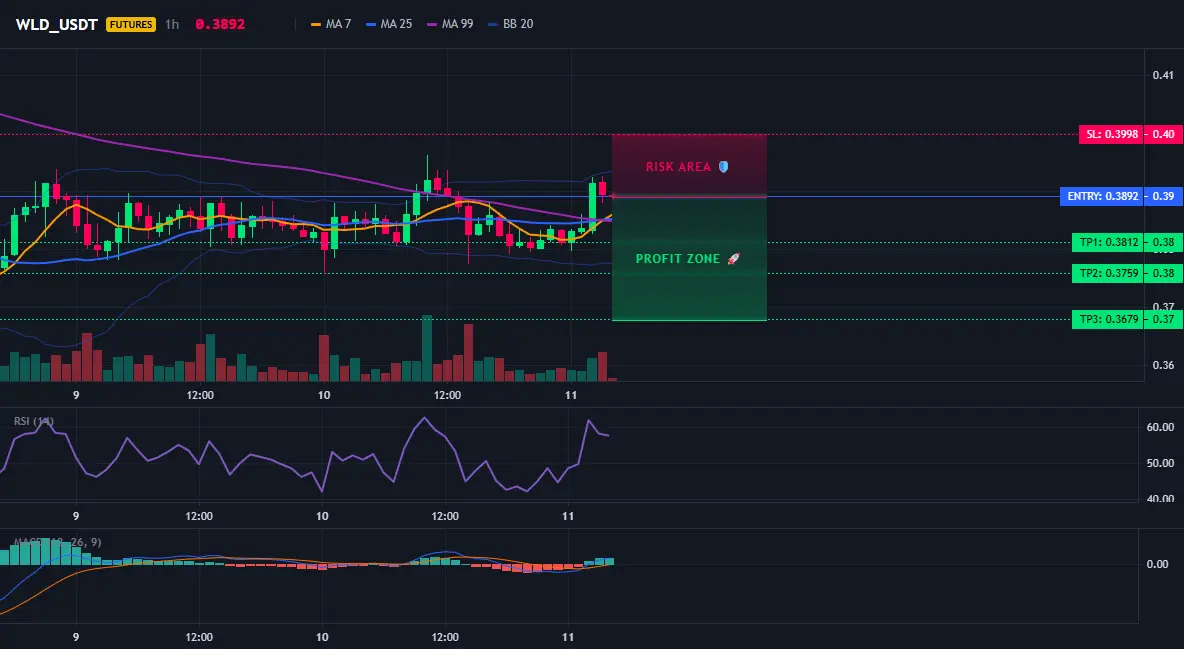
Task: Click the 9 date label under price chart
Action: 76,395
